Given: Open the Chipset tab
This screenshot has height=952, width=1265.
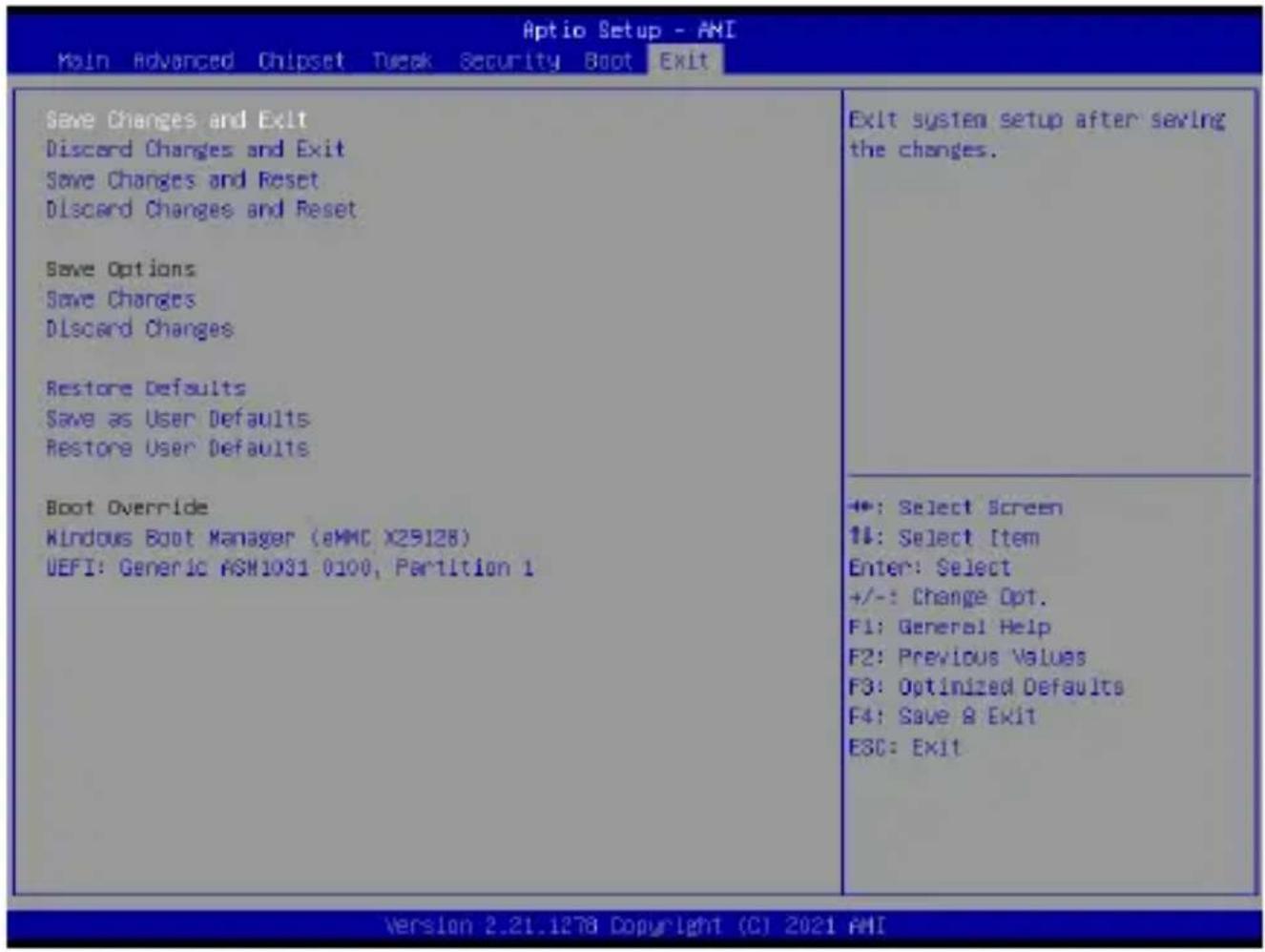Looking at the screenshot, I should [301, 61].
